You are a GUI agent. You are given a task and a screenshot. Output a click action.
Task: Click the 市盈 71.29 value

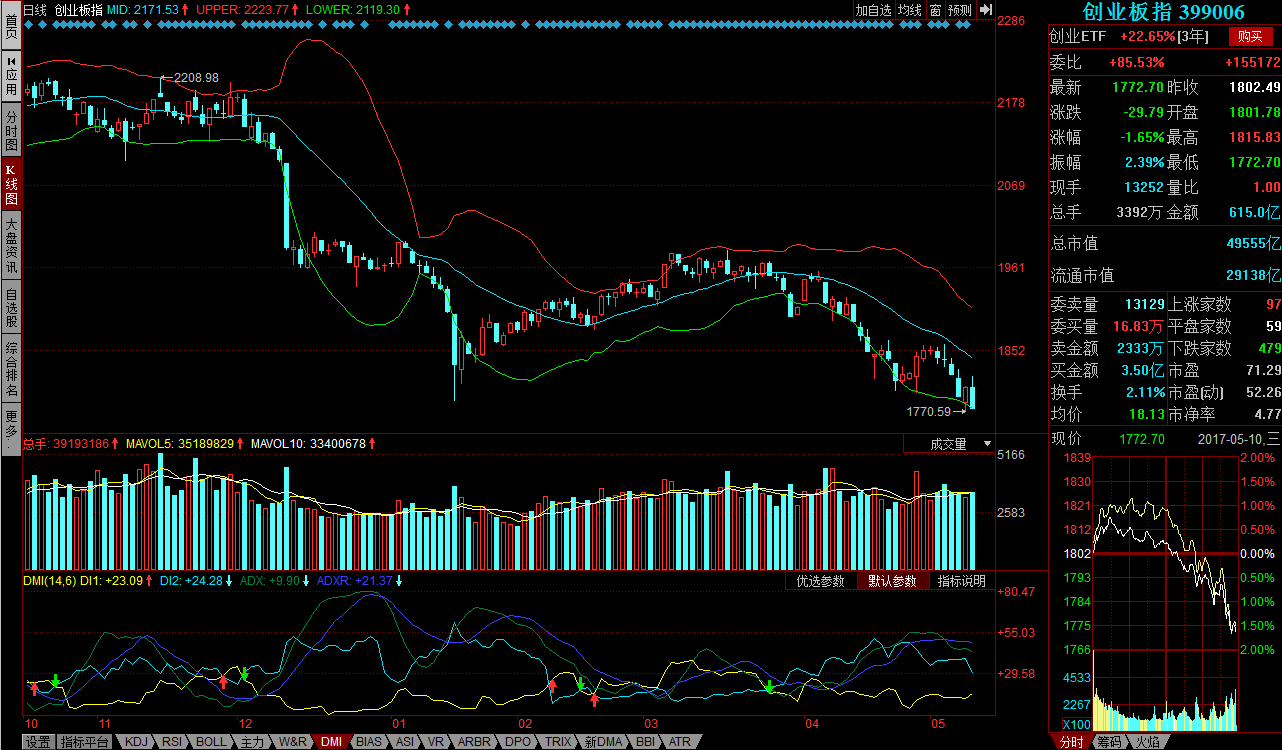click(x=1263, y=370)
